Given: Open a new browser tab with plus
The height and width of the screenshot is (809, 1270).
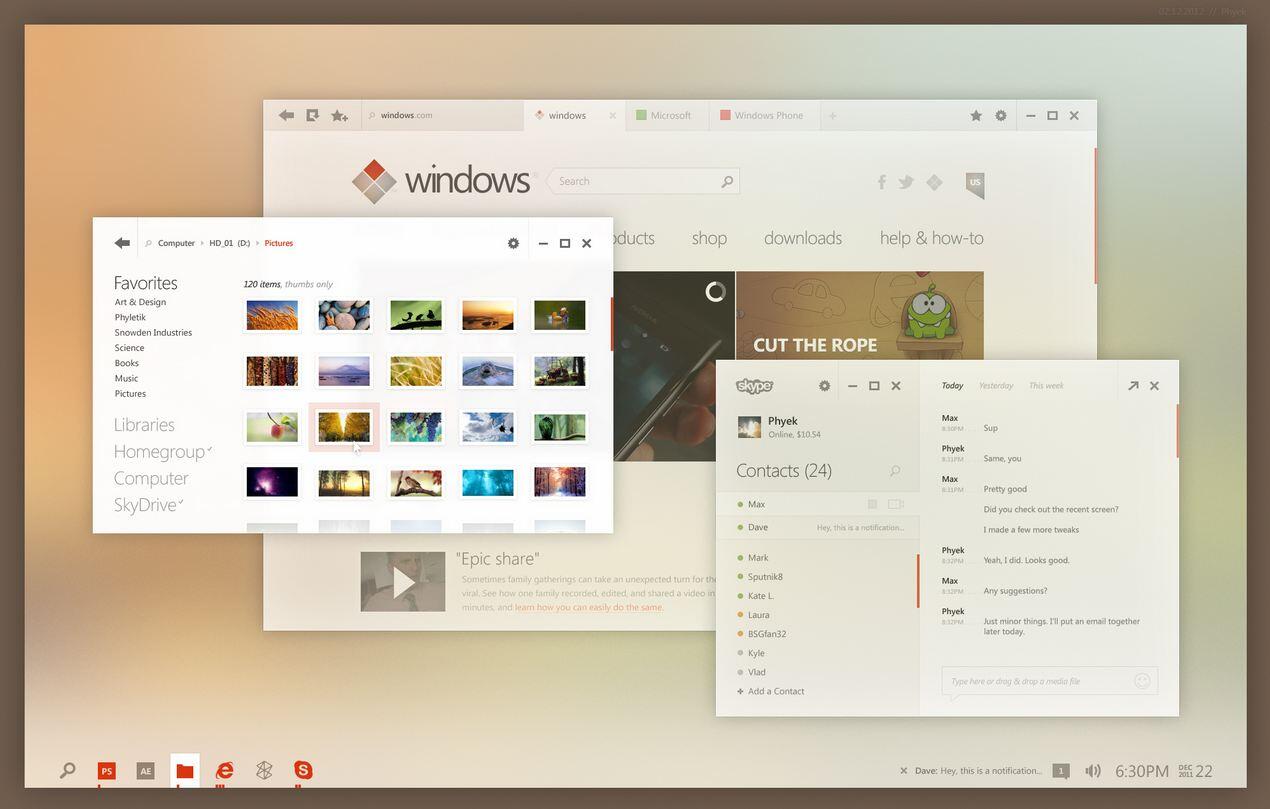Looking at the screenshot, I should (832, 116).
